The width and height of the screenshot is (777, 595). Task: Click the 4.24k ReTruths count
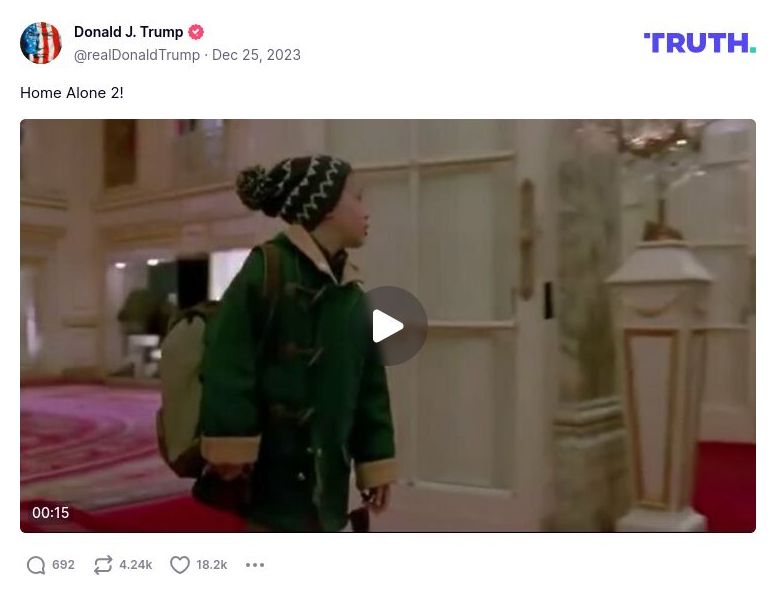pyautogui.click(x=136, y=565)
